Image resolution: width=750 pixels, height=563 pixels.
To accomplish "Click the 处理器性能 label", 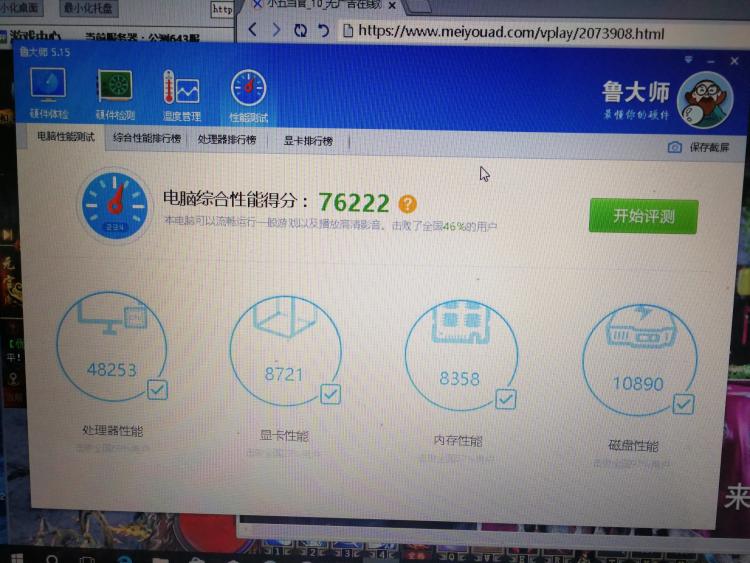I will tap(112, 431).
